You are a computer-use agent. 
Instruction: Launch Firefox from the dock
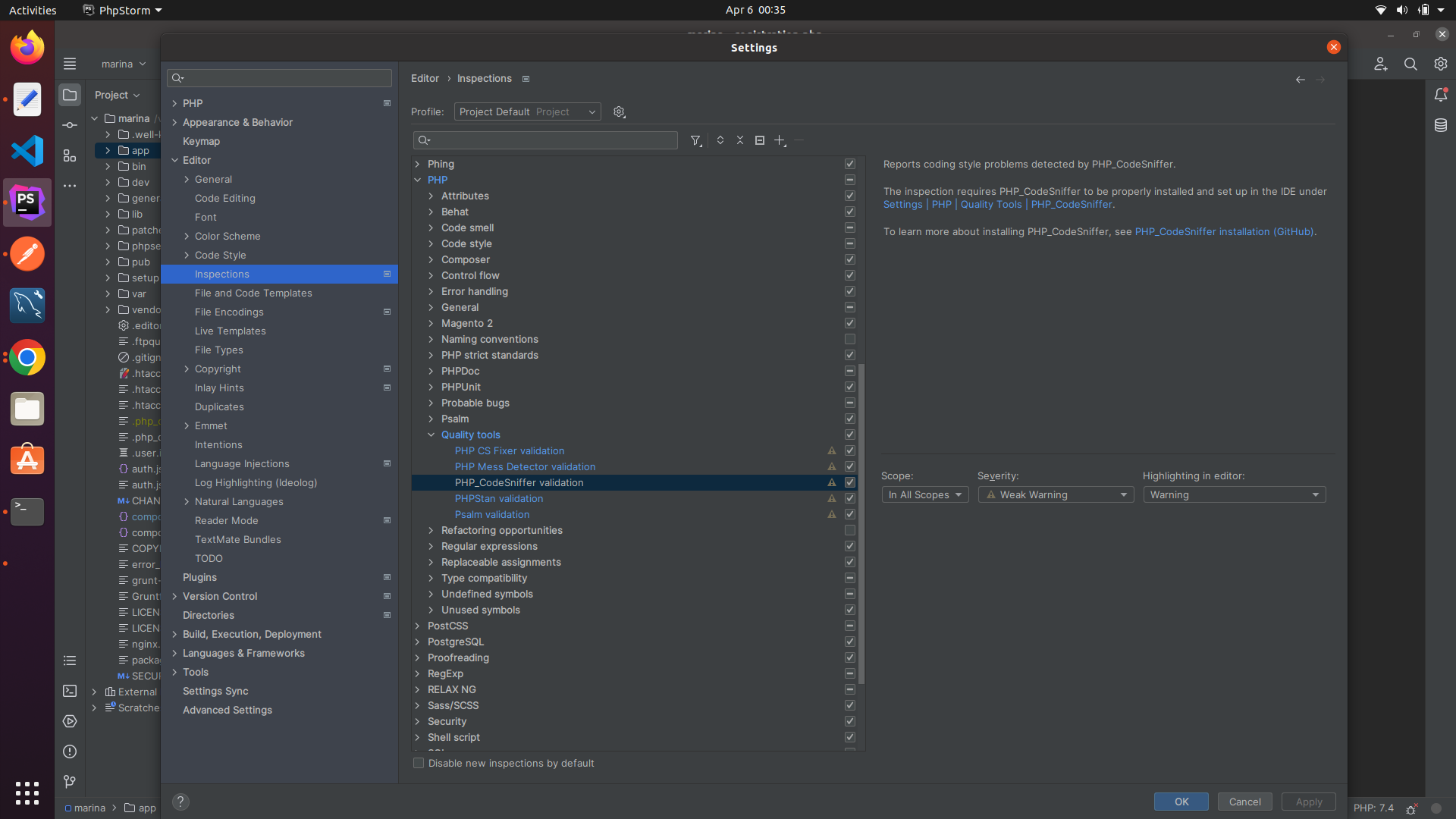27,47
